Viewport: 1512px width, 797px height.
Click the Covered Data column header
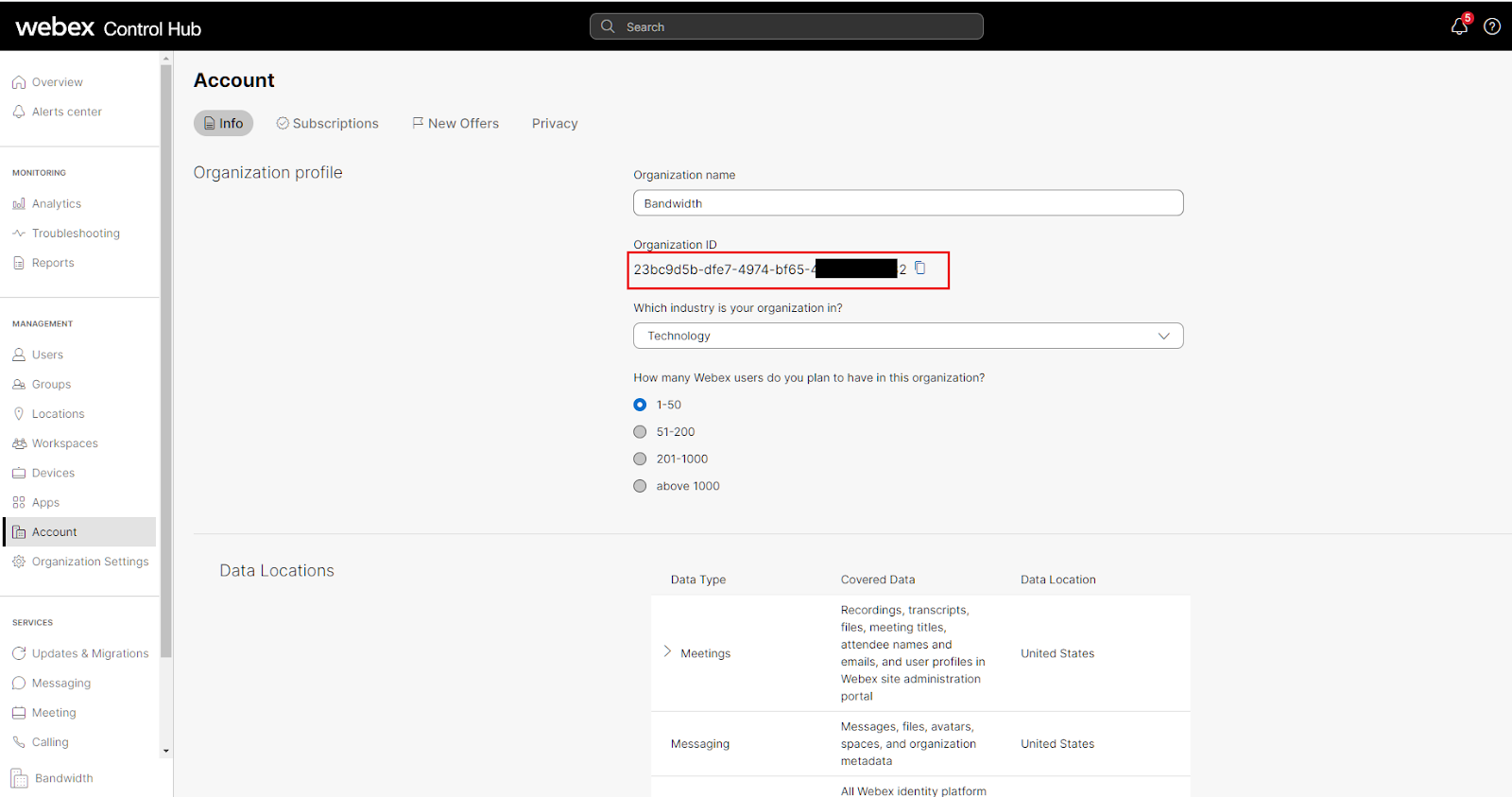point(878,580)
